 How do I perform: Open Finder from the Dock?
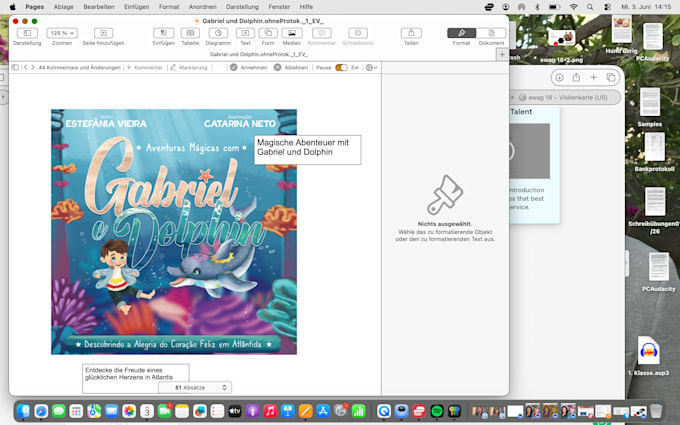[x=23, y=411]
